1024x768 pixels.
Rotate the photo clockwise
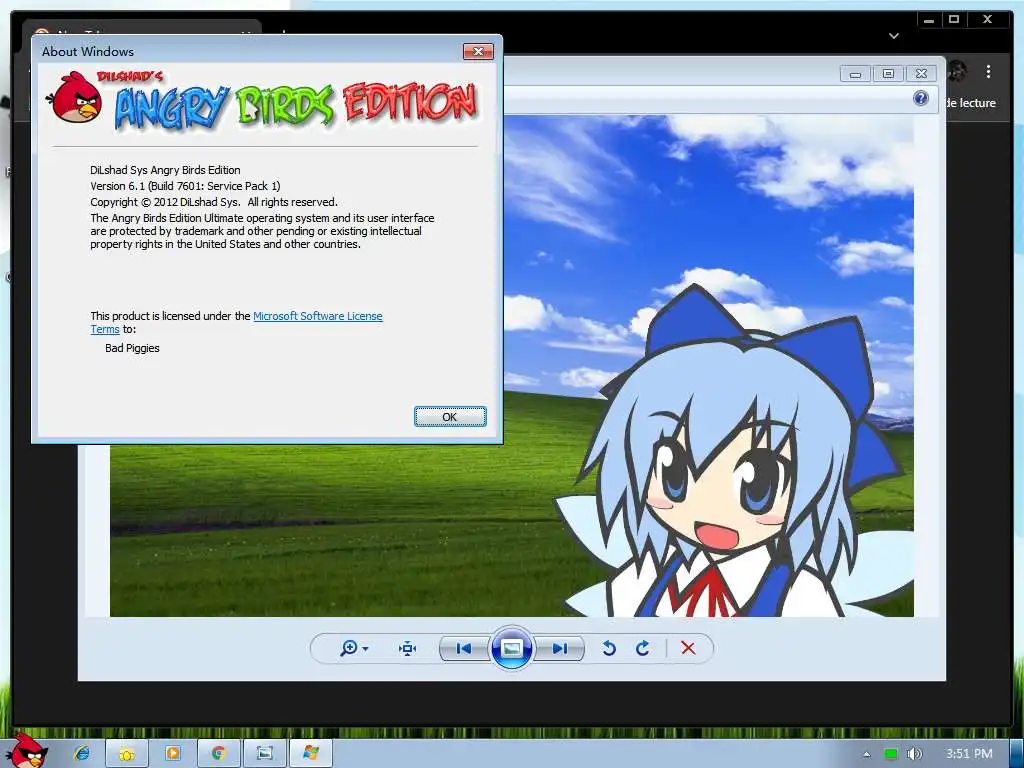[643, 648]
